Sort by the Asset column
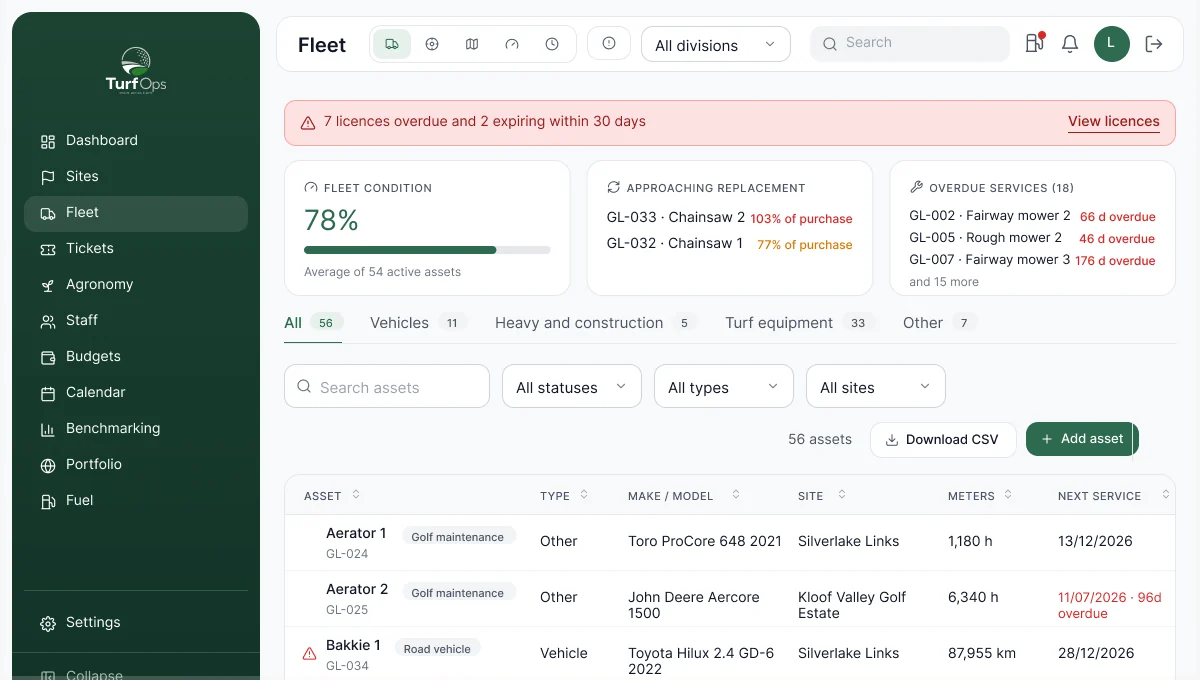Viewport: 1200px width, 680px height. 332,496
